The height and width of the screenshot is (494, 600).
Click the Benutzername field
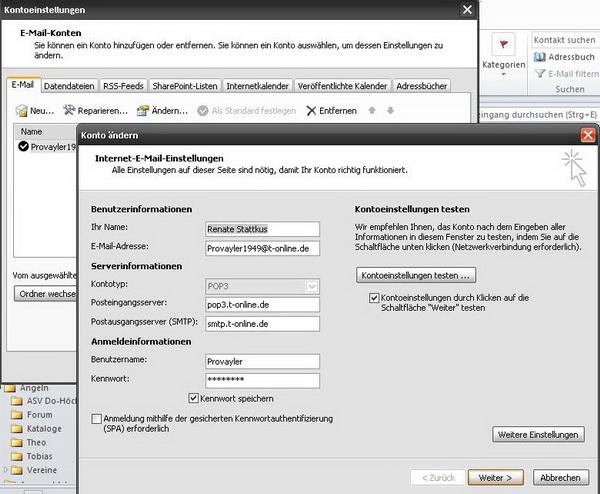coord(262,361)
